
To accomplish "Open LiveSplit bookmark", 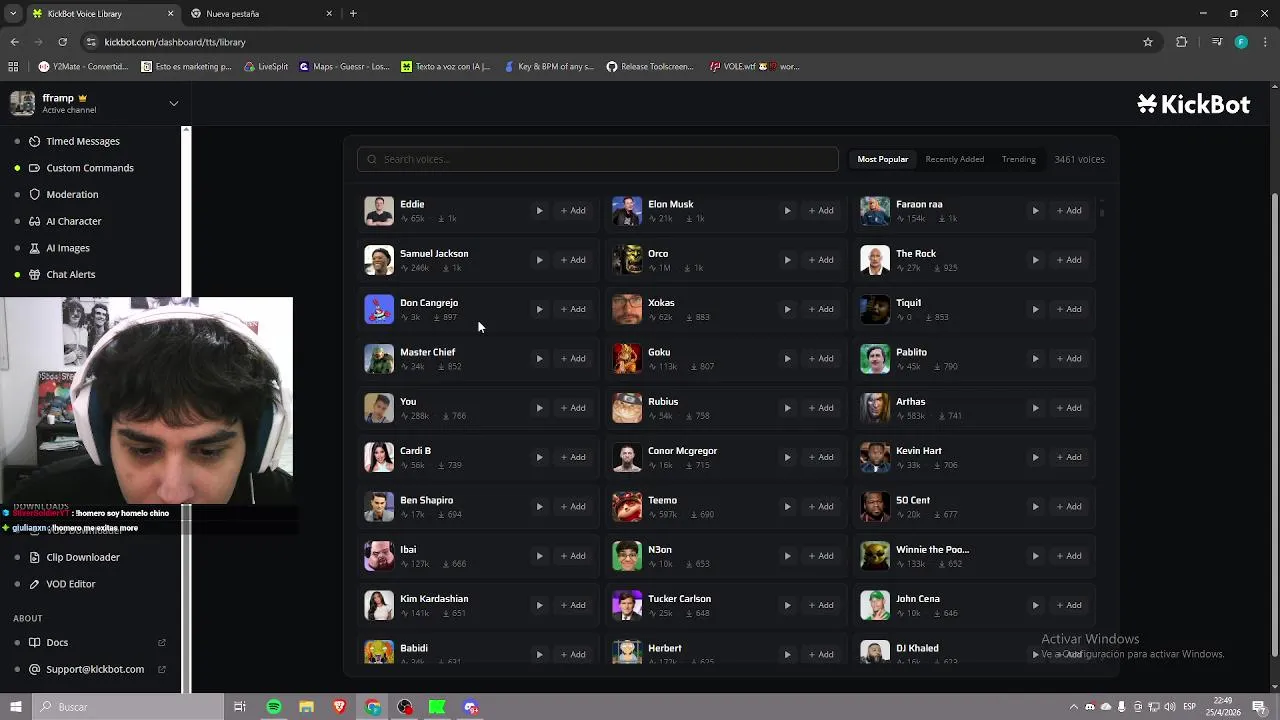I will [x=265, y=67].
